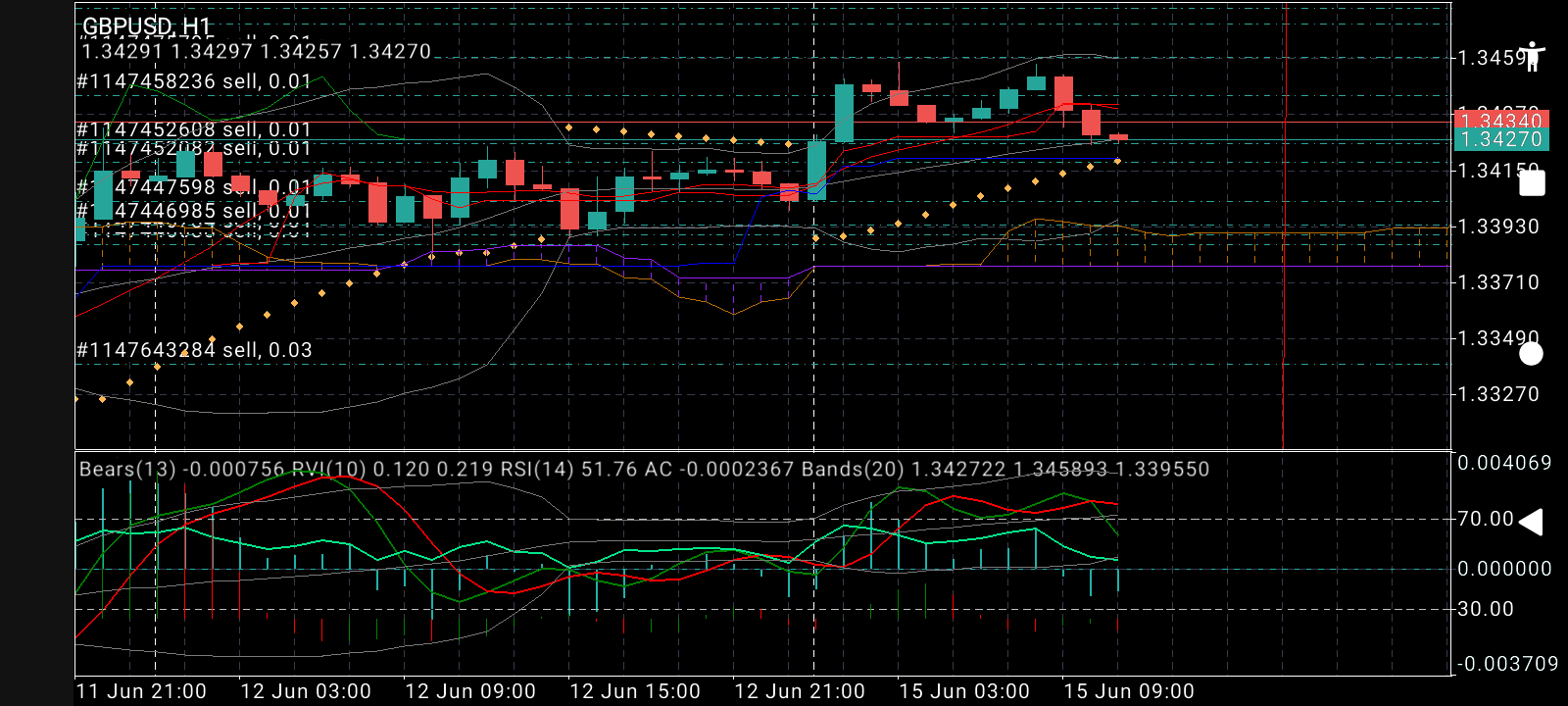Select sell order #1147458236 label

(x=194, y=81)
